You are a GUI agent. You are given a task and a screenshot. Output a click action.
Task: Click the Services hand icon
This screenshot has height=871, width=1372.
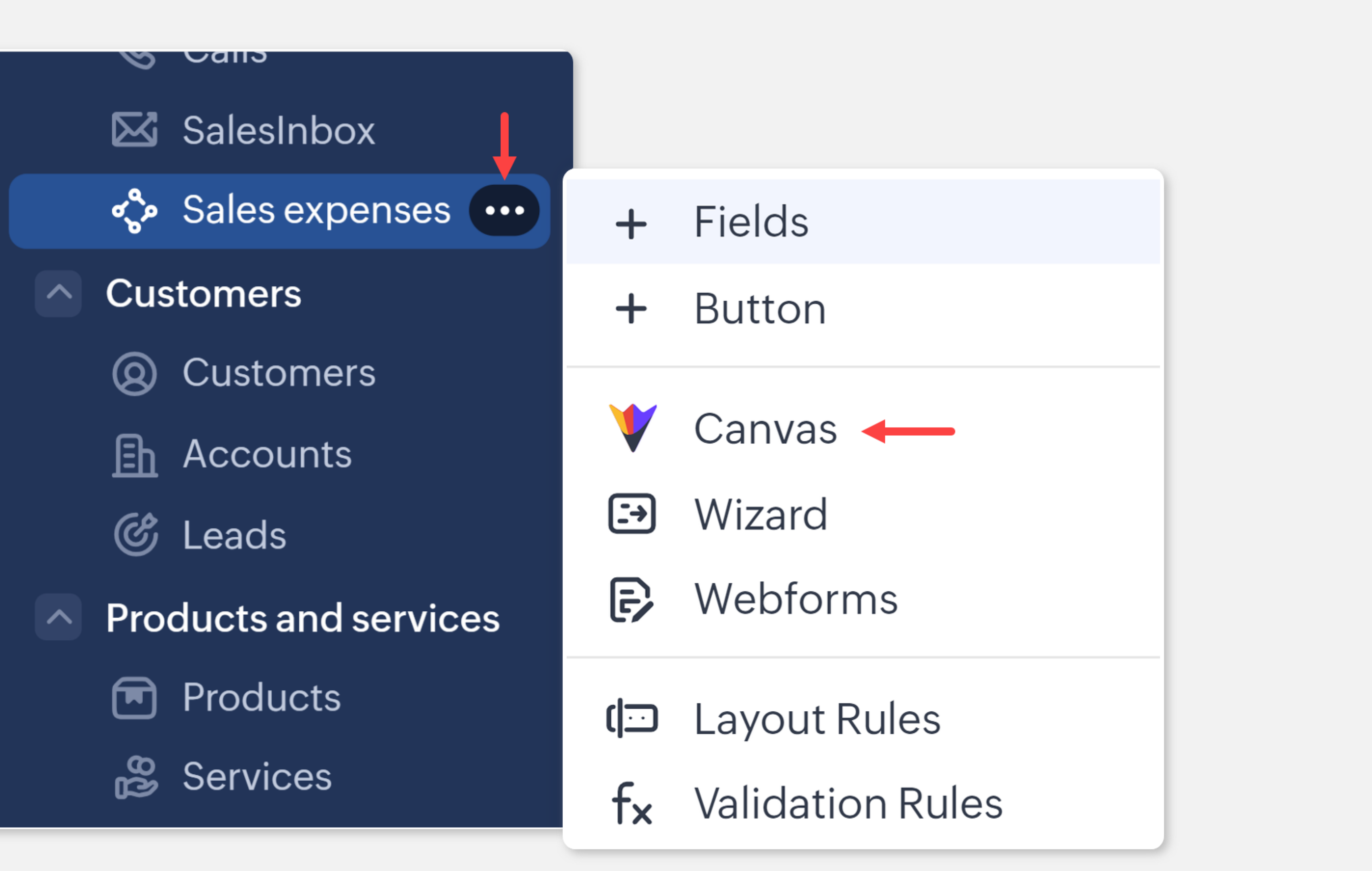(x=135, y=777)
